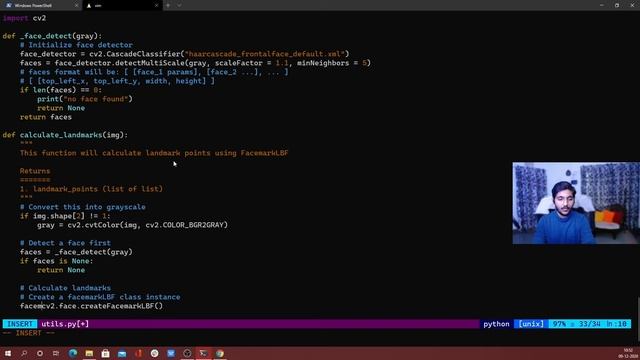Open a new terminal tab with plus
The height and width of the screenshot is (360, 640).
pos(168,6)
